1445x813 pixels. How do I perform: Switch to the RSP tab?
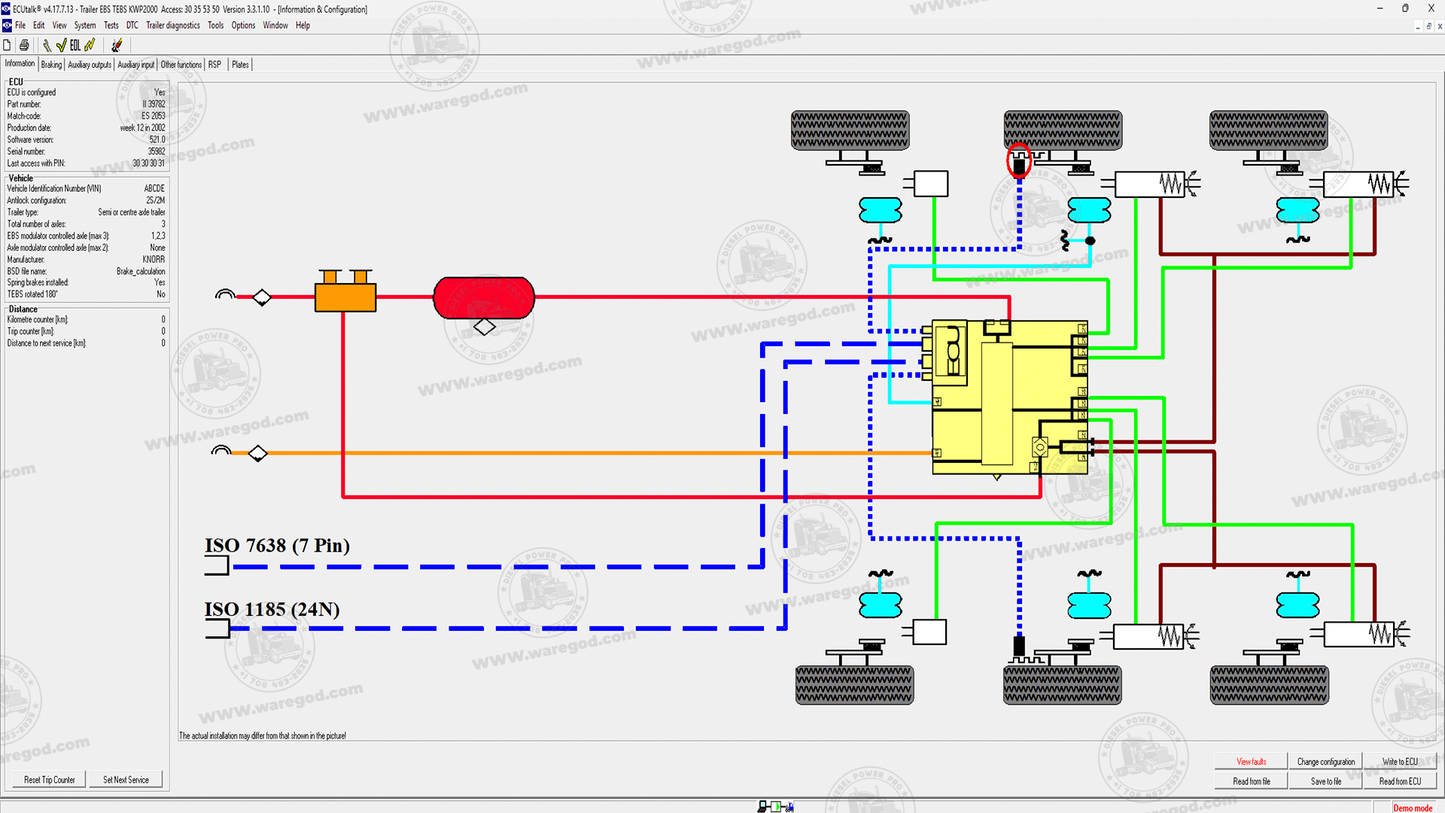pyautogui.click(x=215, y=65)
